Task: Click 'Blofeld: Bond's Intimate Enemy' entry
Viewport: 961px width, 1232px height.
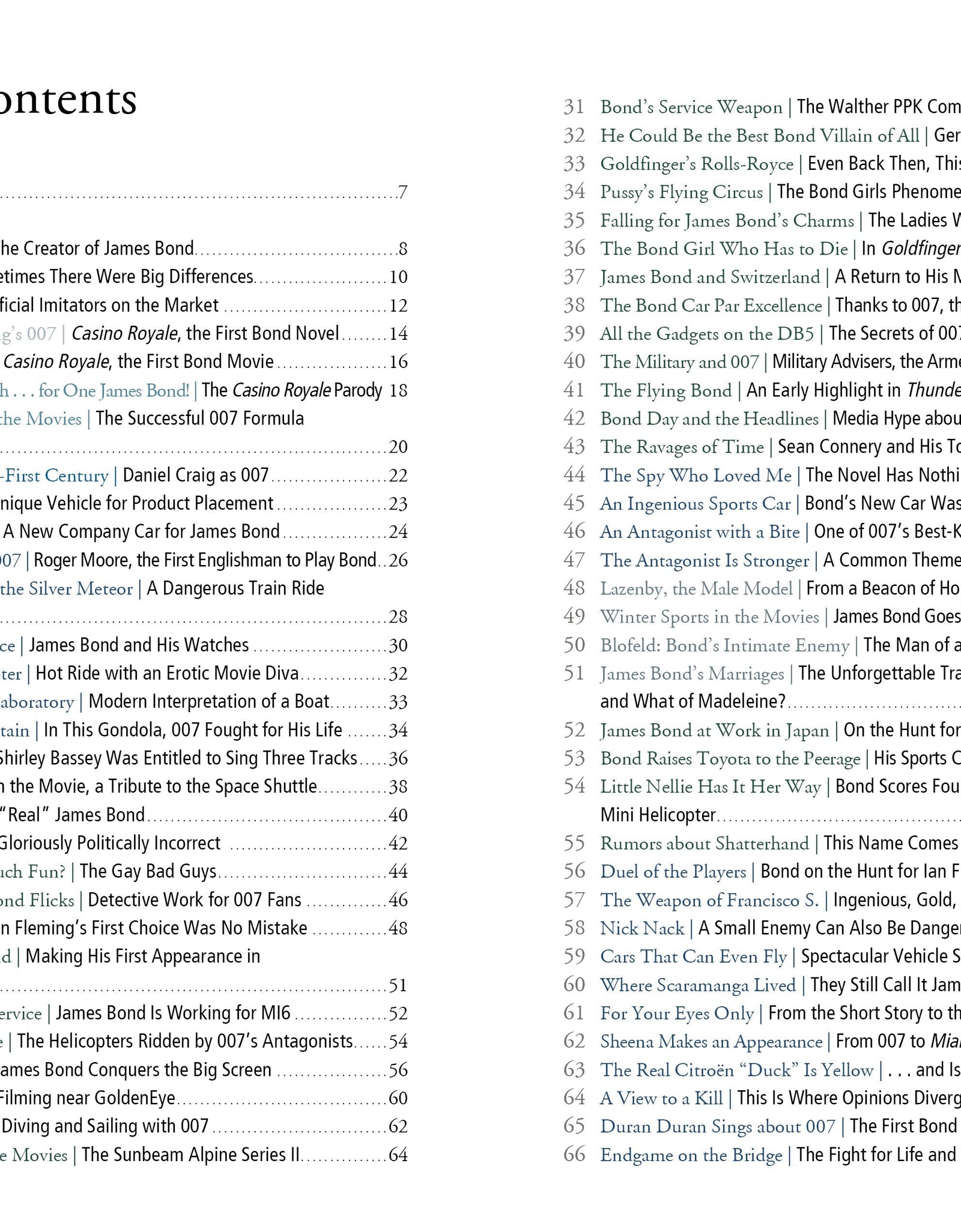Action: point(724,645)
